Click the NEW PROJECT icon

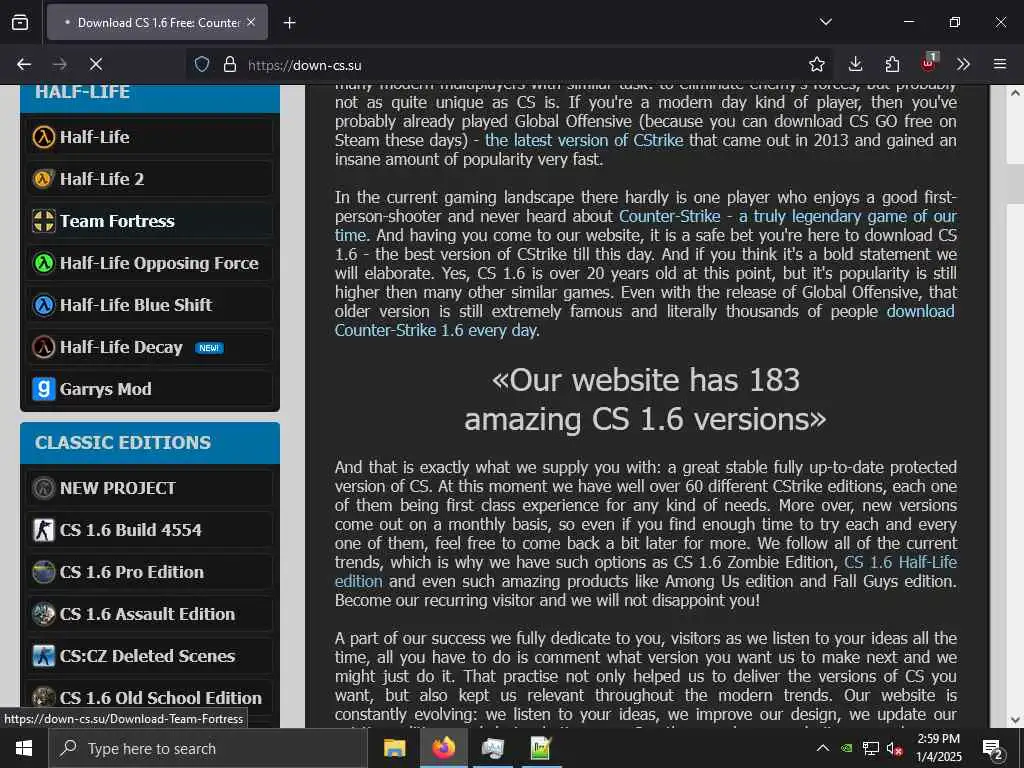pyautogui.click(x=44, y=488)
